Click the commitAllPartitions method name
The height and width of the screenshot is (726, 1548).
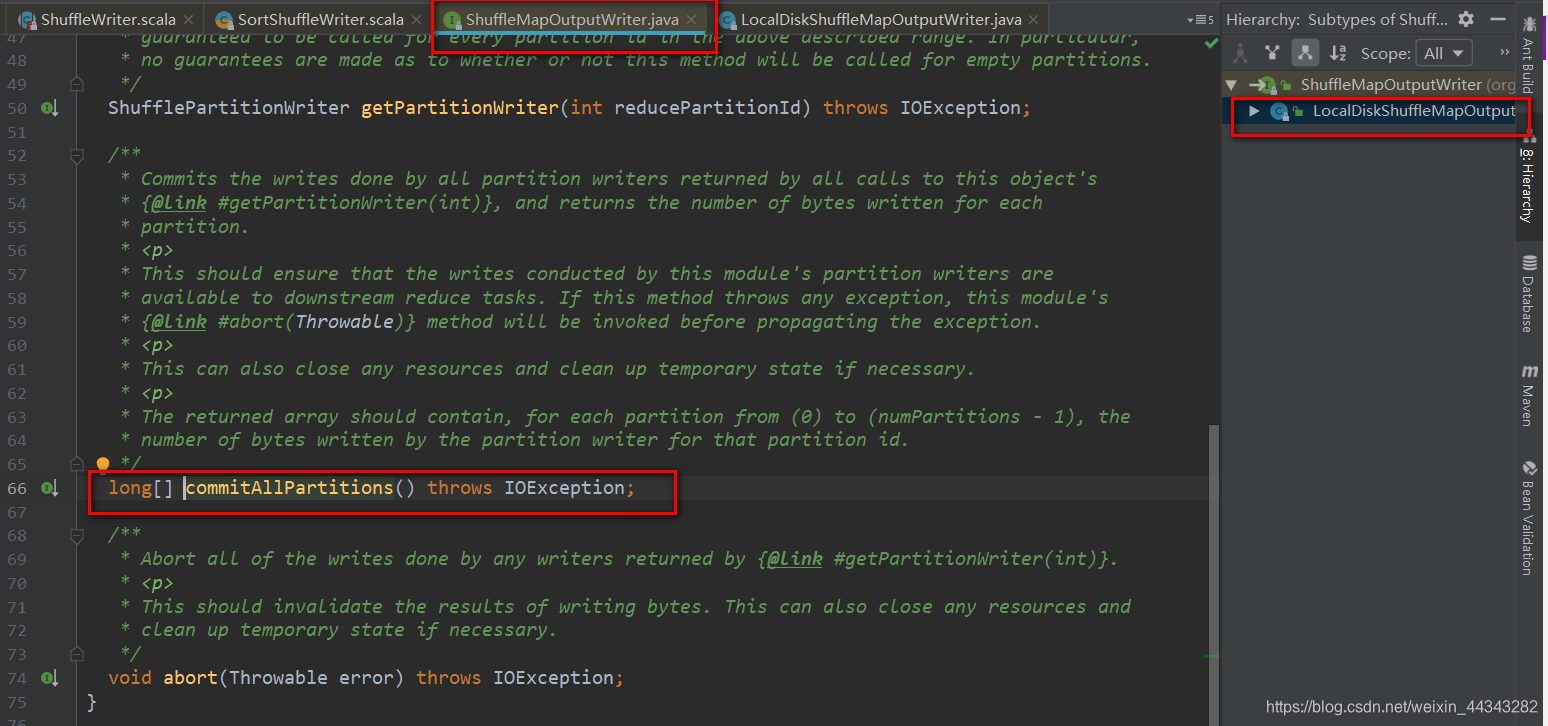[x=289, y=488]
